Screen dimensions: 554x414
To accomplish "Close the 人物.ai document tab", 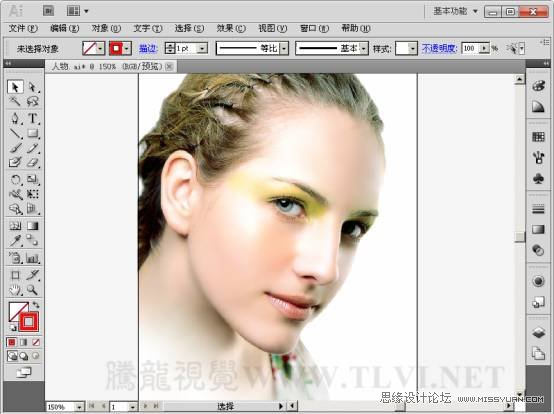I will click(x=169, y=66).
